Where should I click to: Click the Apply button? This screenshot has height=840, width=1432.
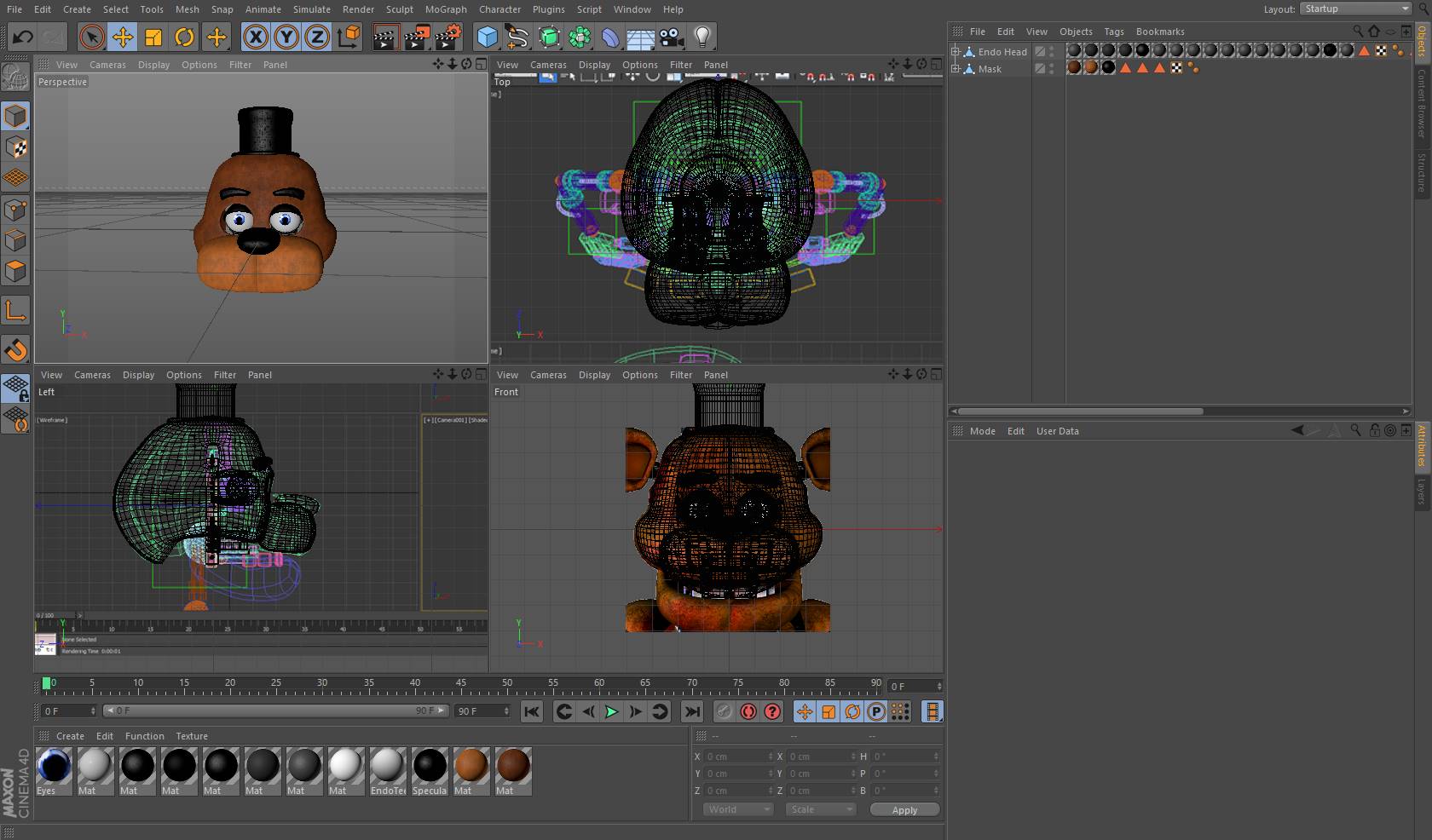[x=904, y=810]
